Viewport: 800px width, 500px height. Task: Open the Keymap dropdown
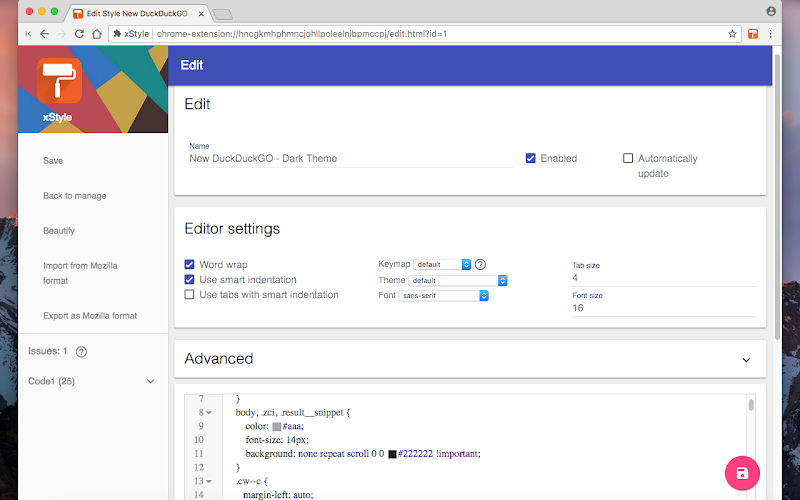442,264
